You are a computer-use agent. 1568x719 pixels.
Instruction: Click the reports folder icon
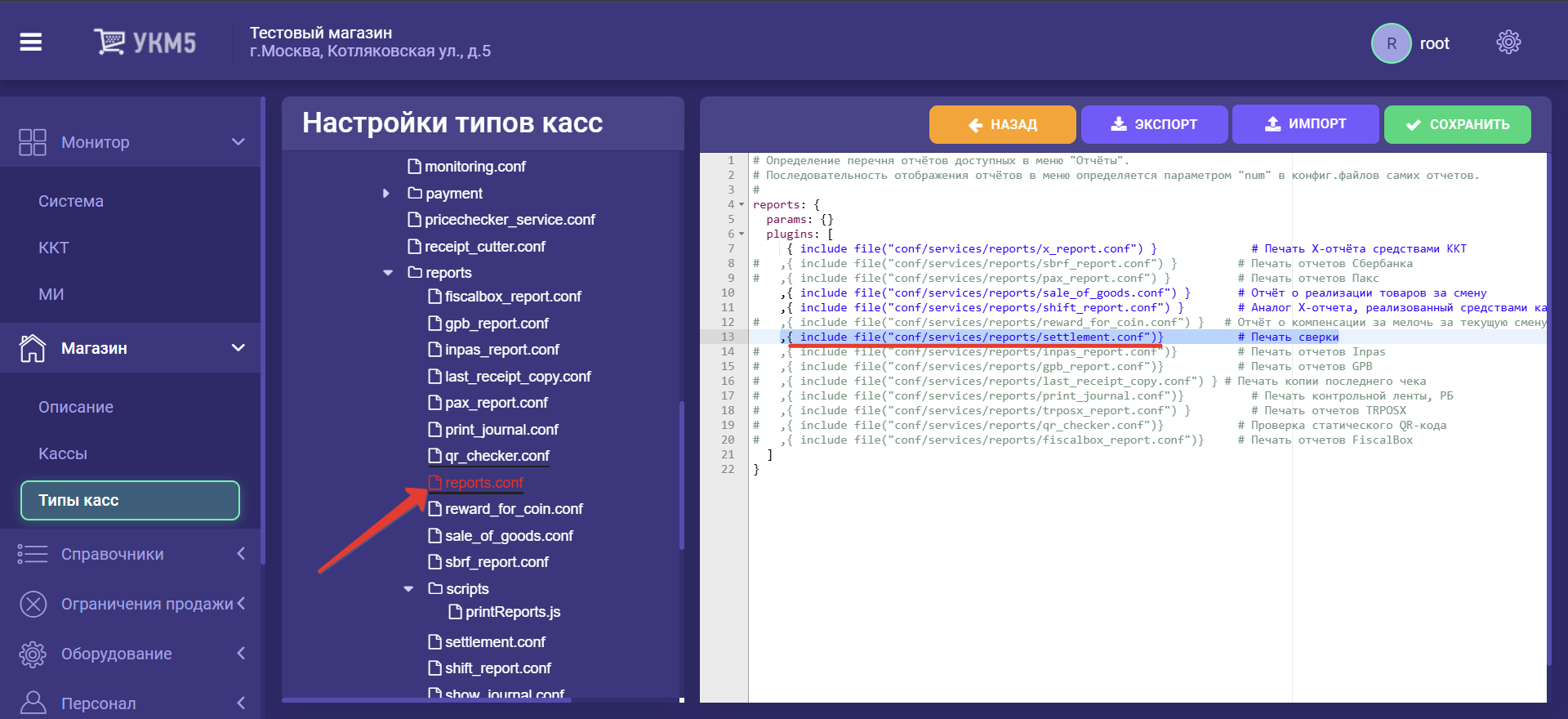click(415, 273)
